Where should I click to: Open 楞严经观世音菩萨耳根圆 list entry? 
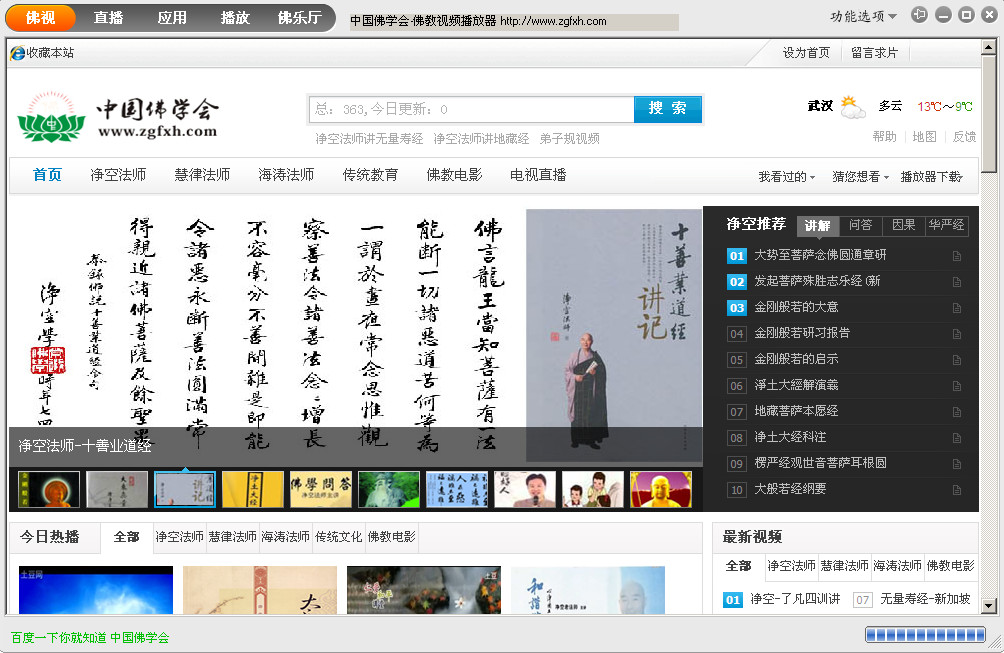[820, 464]
